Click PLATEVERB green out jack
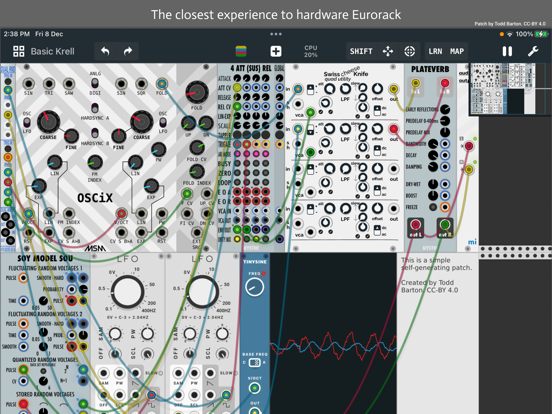Screen dimensions: 552x414 pyautogui.click(x=445, y=224)
